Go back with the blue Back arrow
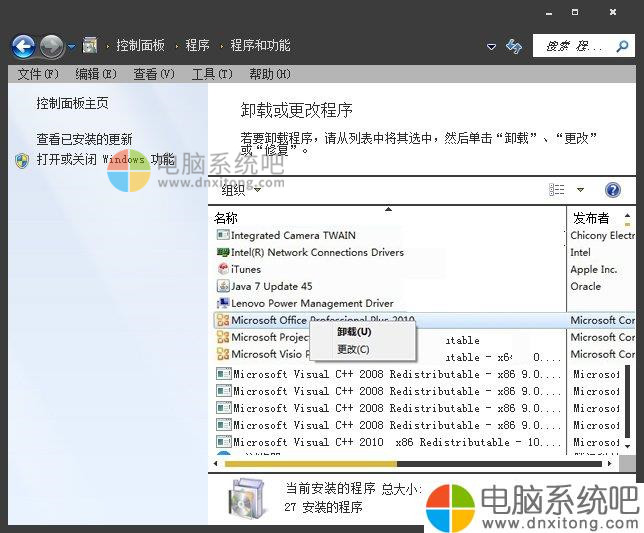 23,46
